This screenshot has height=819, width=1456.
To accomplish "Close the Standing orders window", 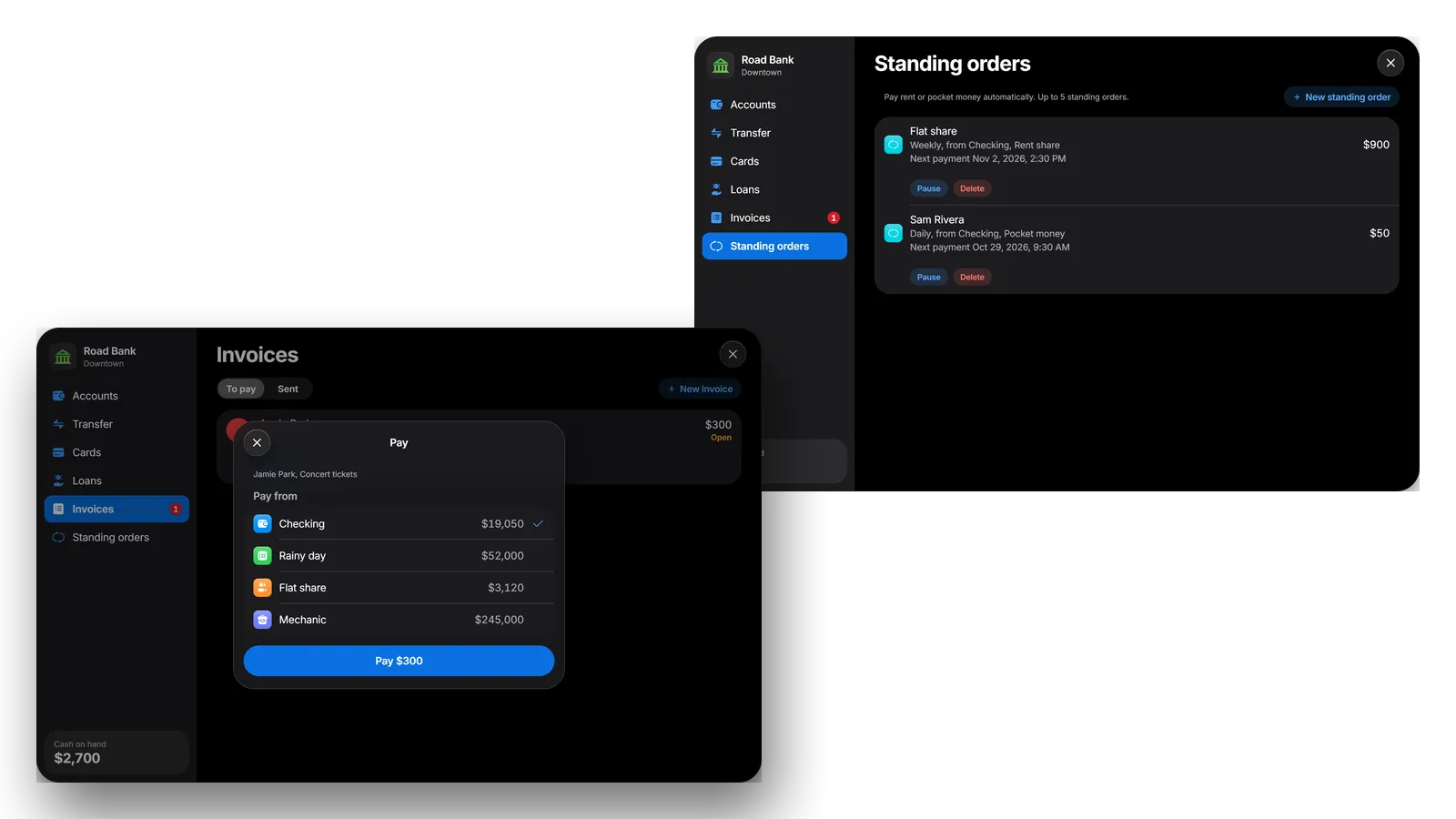I will [1390, 63].
